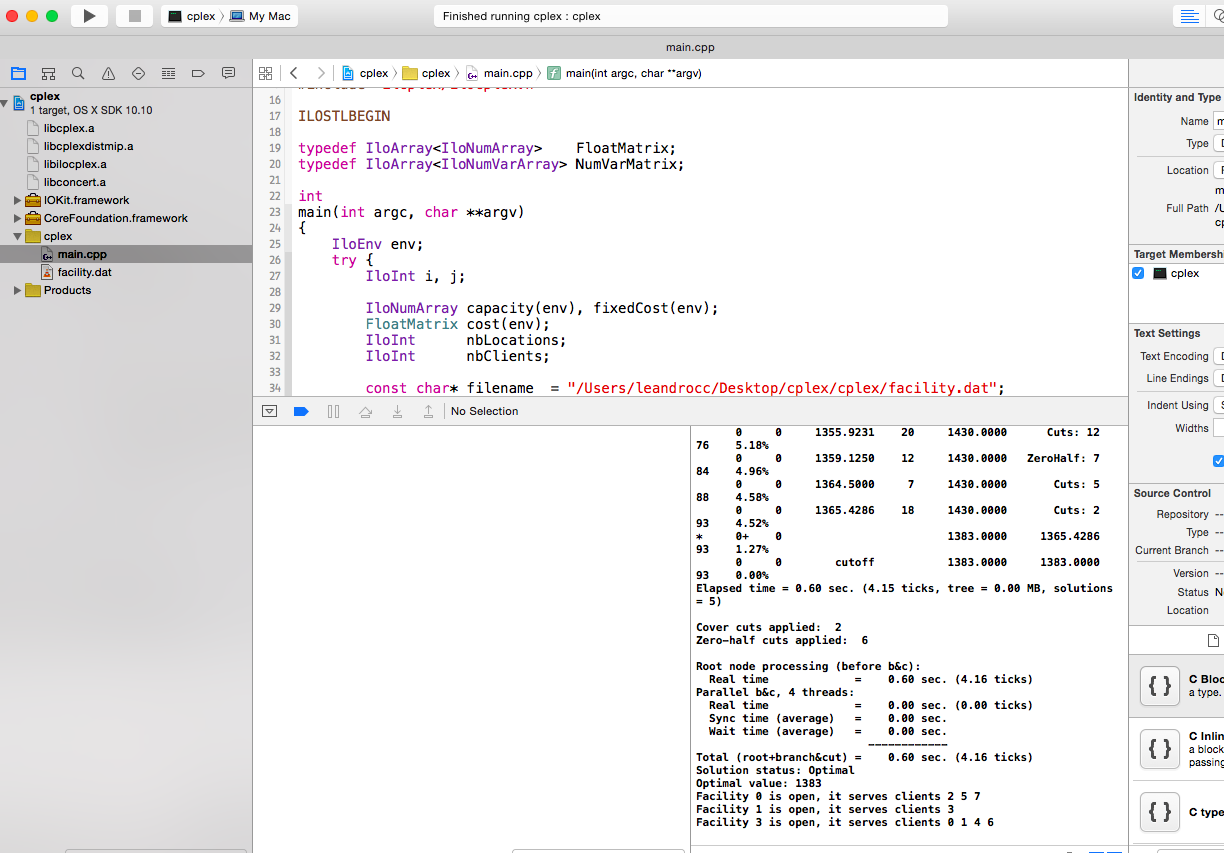Go forward in editor history
1224x853 pixels.
[320, 73]
